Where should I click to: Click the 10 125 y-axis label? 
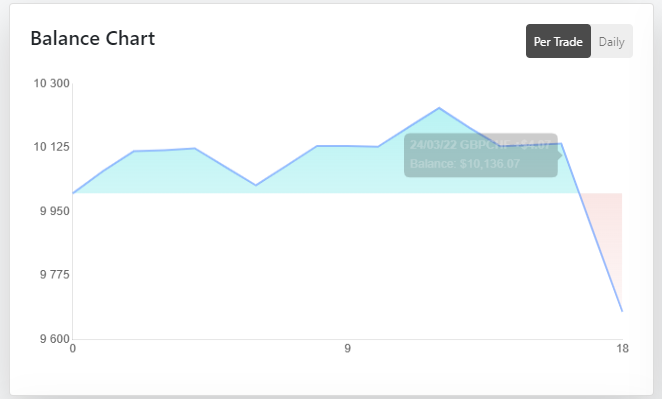click(52, 147)
